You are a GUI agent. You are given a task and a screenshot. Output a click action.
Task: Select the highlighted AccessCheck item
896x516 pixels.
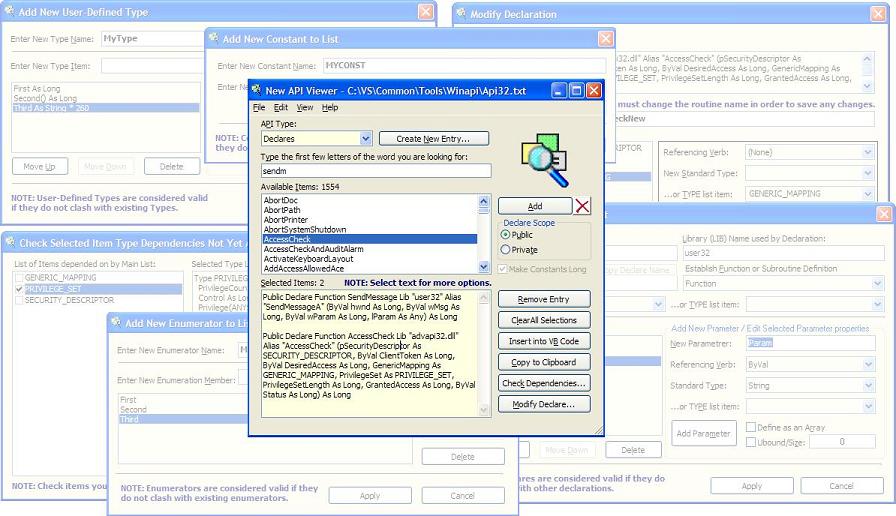[370, 239]
